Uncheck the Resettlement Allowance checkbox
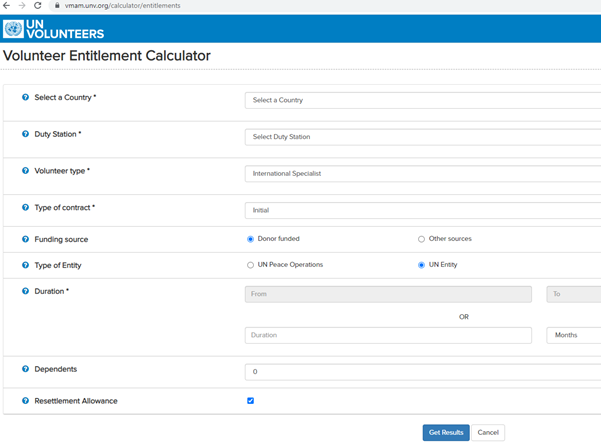 250,401
